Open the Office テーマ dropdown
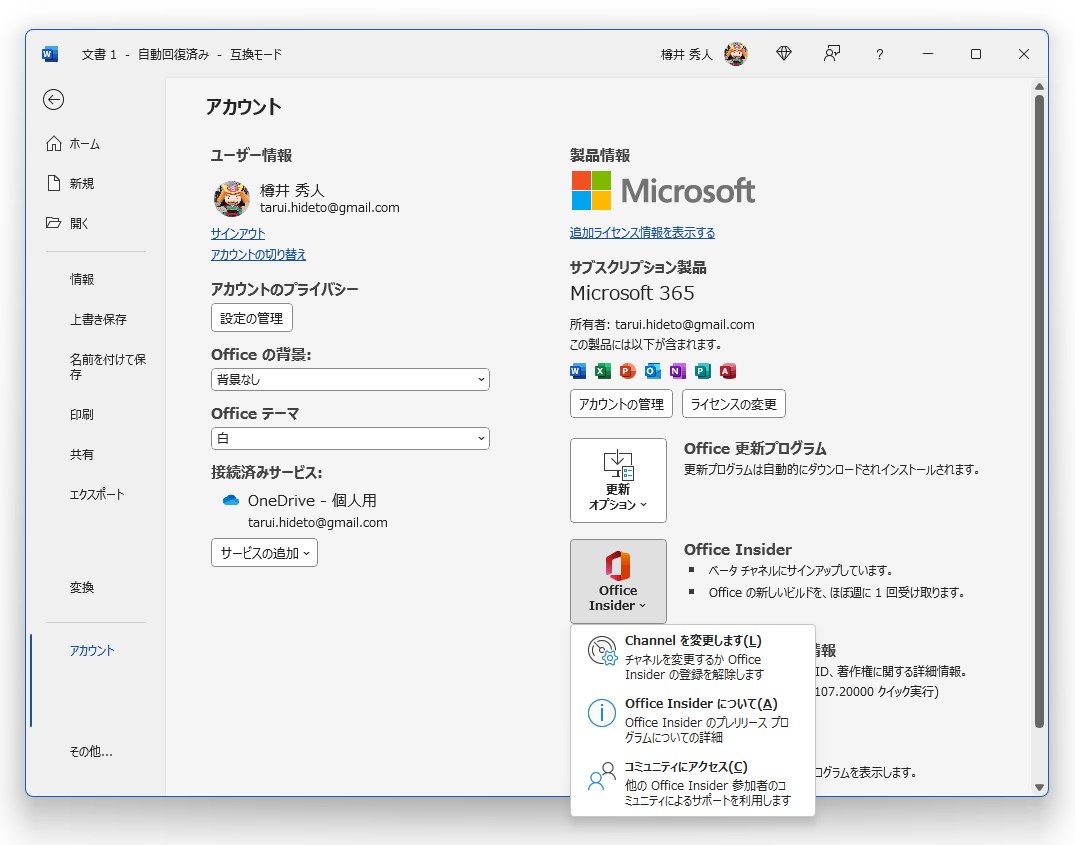The image size is (1075, 845). click(x=350, y=438)
